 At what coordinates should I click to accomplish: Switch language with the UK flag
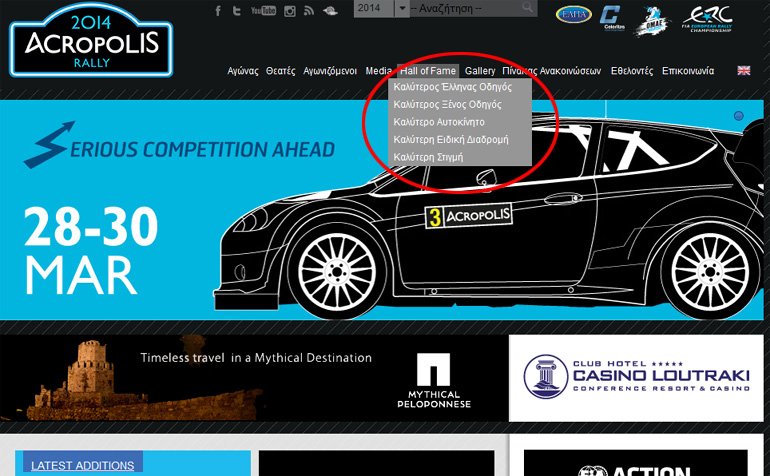click(x=744, y=71)
